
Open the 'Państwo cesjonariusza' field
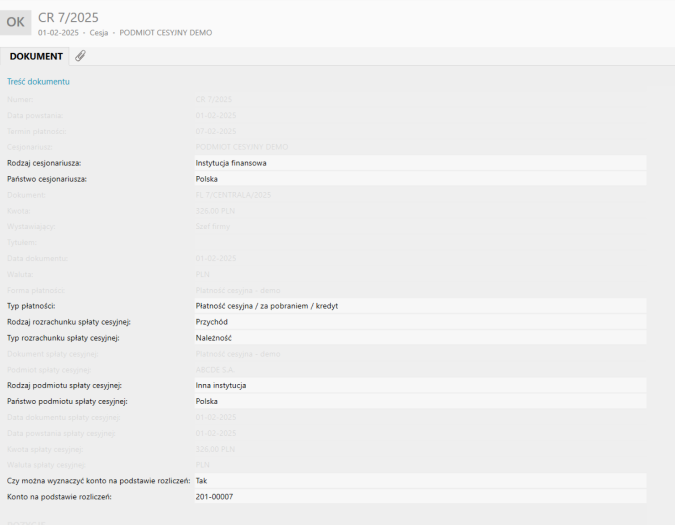point(418,179)
